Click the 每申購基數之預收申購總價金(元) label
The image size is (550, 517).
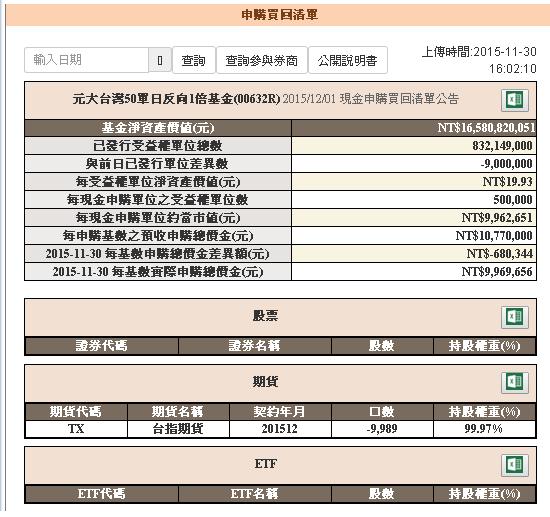coord(158,236)
